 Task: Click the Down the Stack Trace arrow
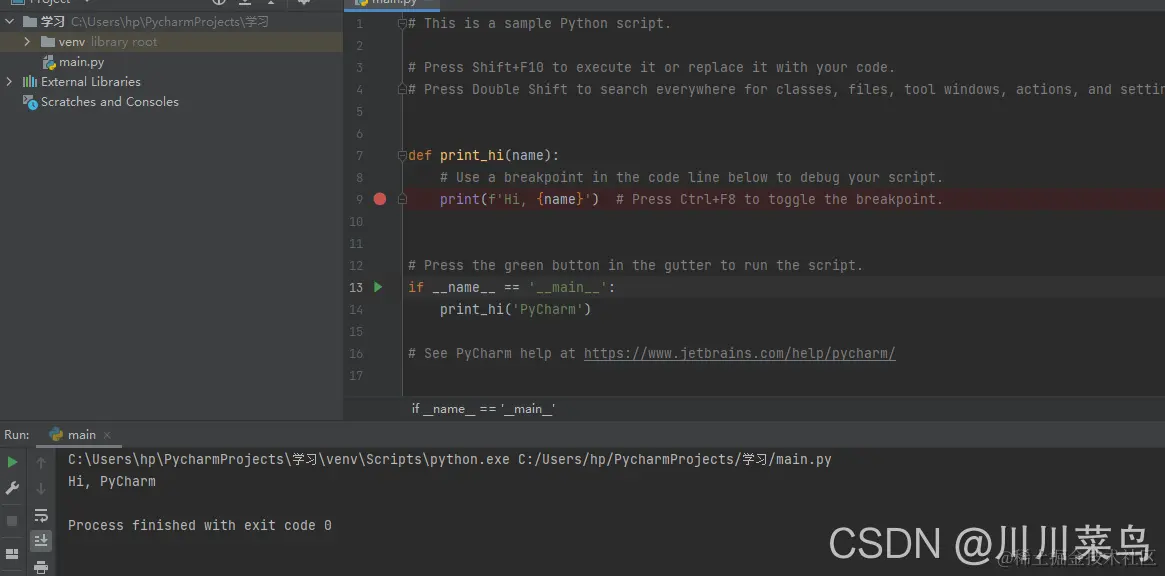click(41, 488)
